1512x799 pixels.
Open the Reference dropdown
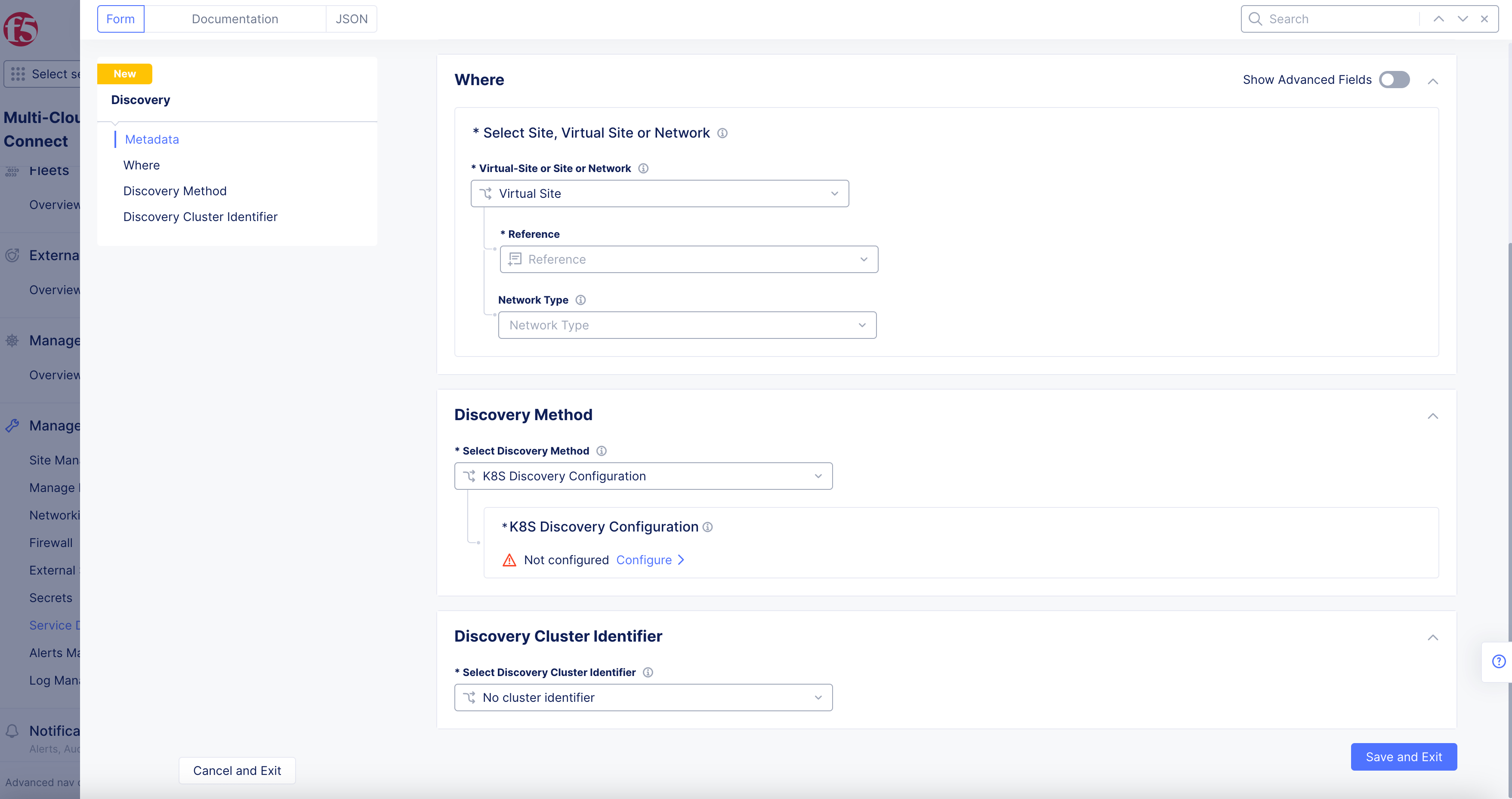(x=688, y=259)
